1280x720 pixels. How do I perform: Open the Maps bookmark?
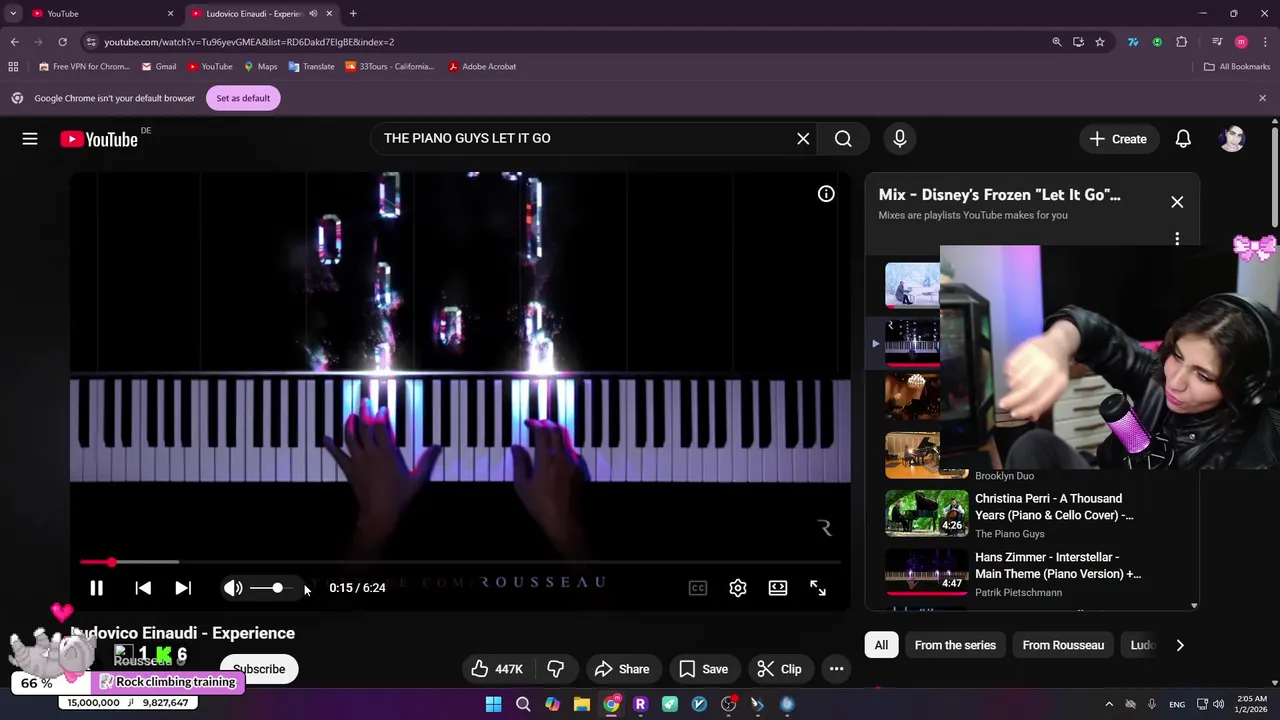point(260,67)
